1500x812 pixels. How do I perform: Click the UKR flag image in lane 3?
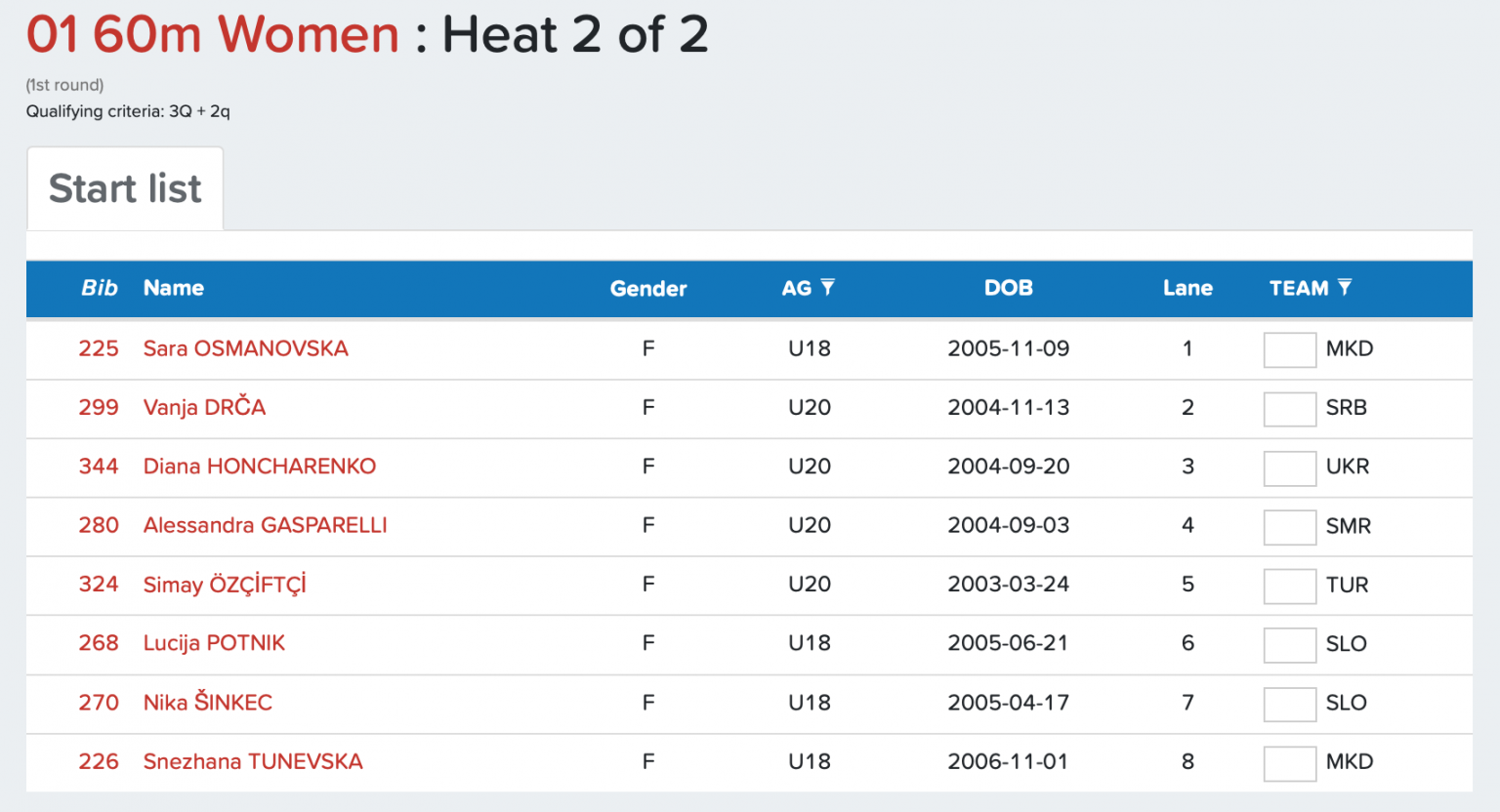1289,467
